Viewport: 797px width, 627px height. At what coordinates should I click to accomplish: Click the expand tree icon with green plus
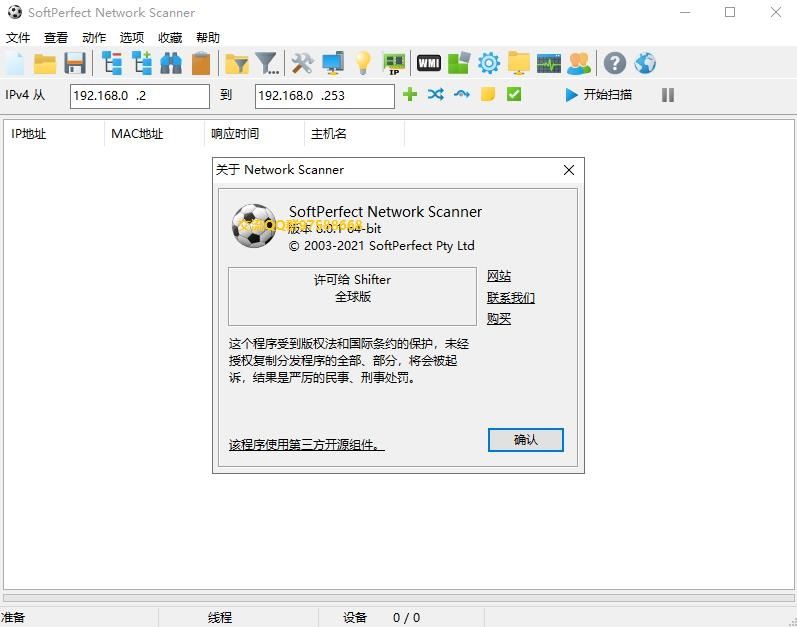(x=142, y=64)
